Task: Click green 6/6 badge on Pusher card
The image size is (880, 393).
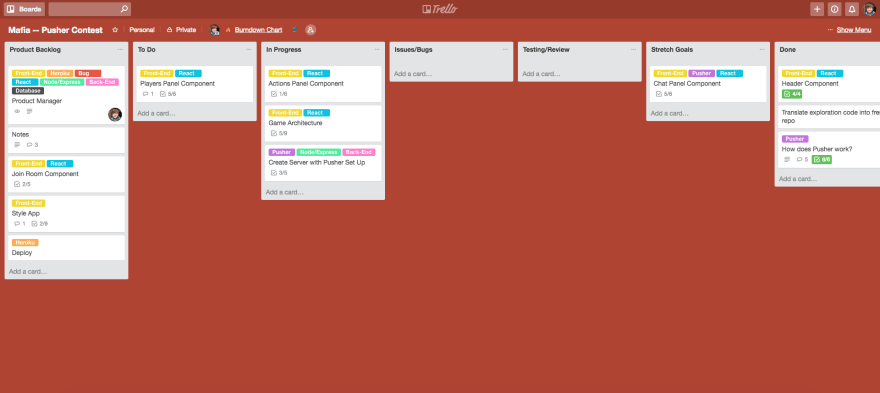Action: 822,159
